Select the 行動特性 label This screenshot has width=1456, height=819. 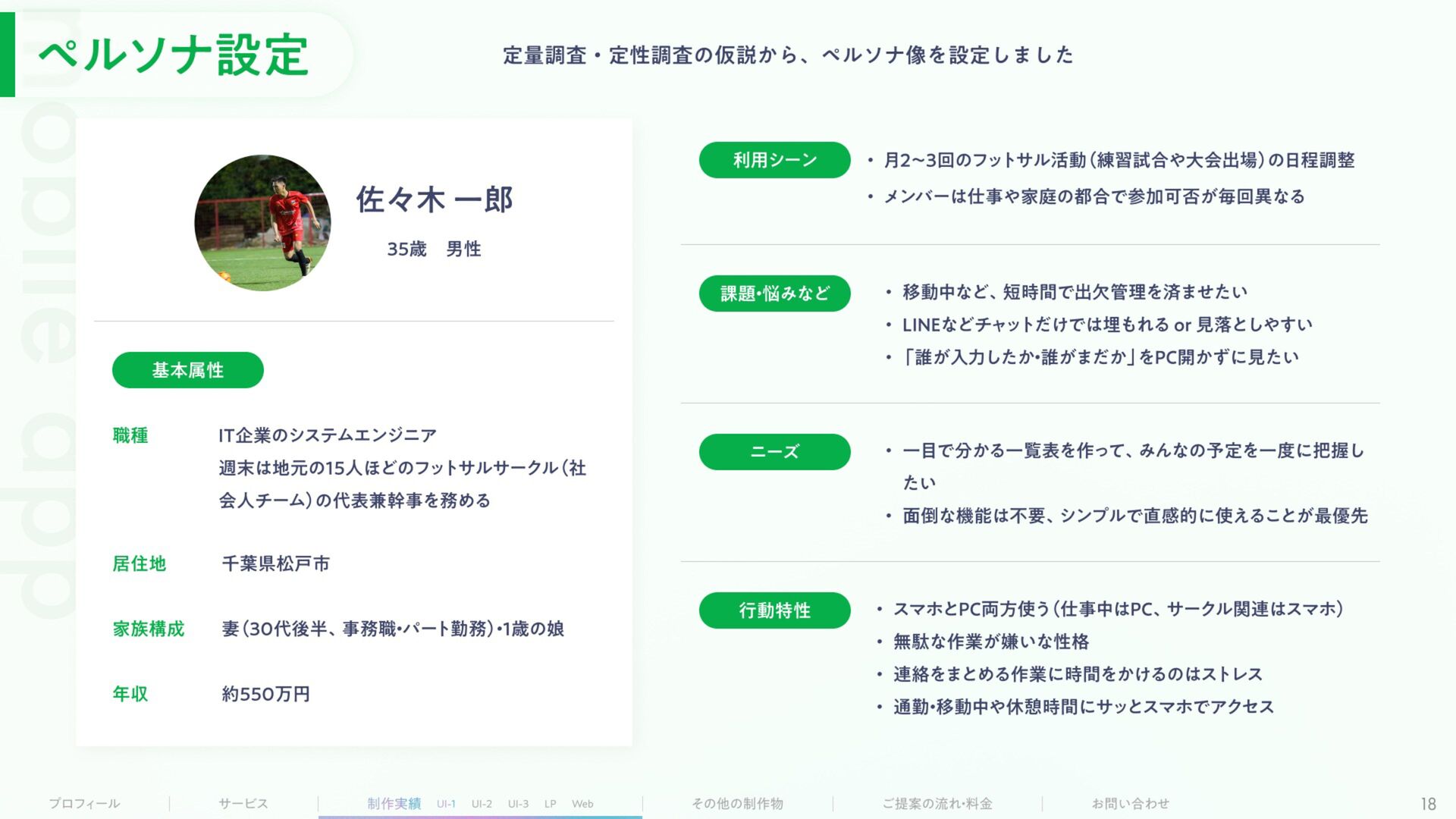[x=775, y=610]
